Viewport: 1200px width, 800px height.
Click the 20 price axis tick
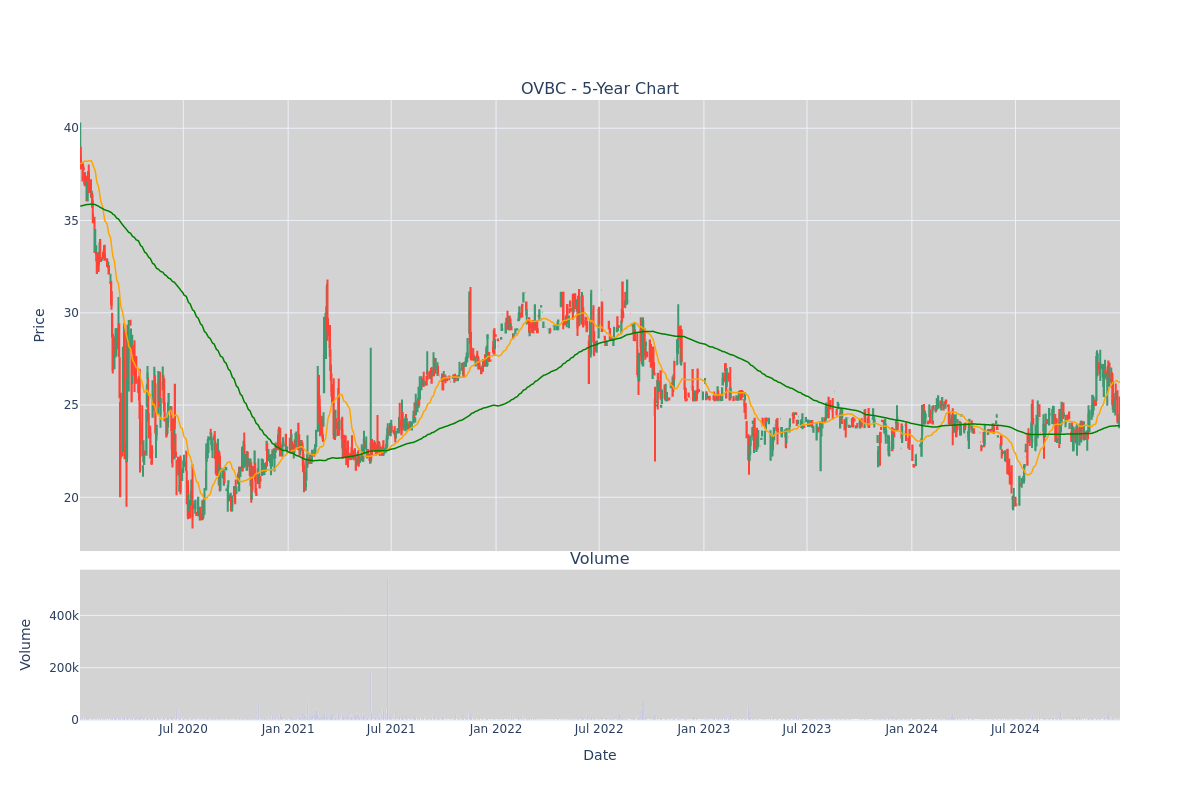coord(71,498)
